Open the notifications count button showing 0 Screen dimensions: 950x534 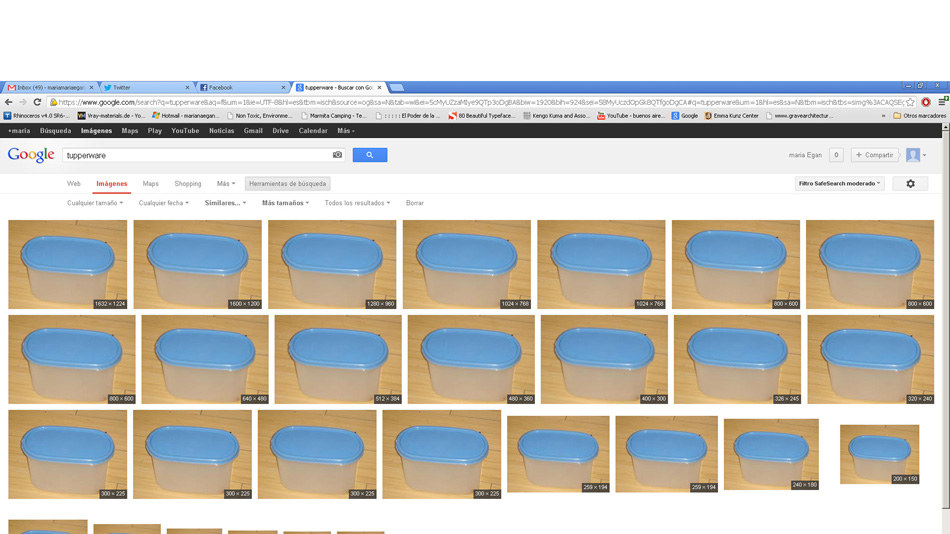(x=836, y=155)
